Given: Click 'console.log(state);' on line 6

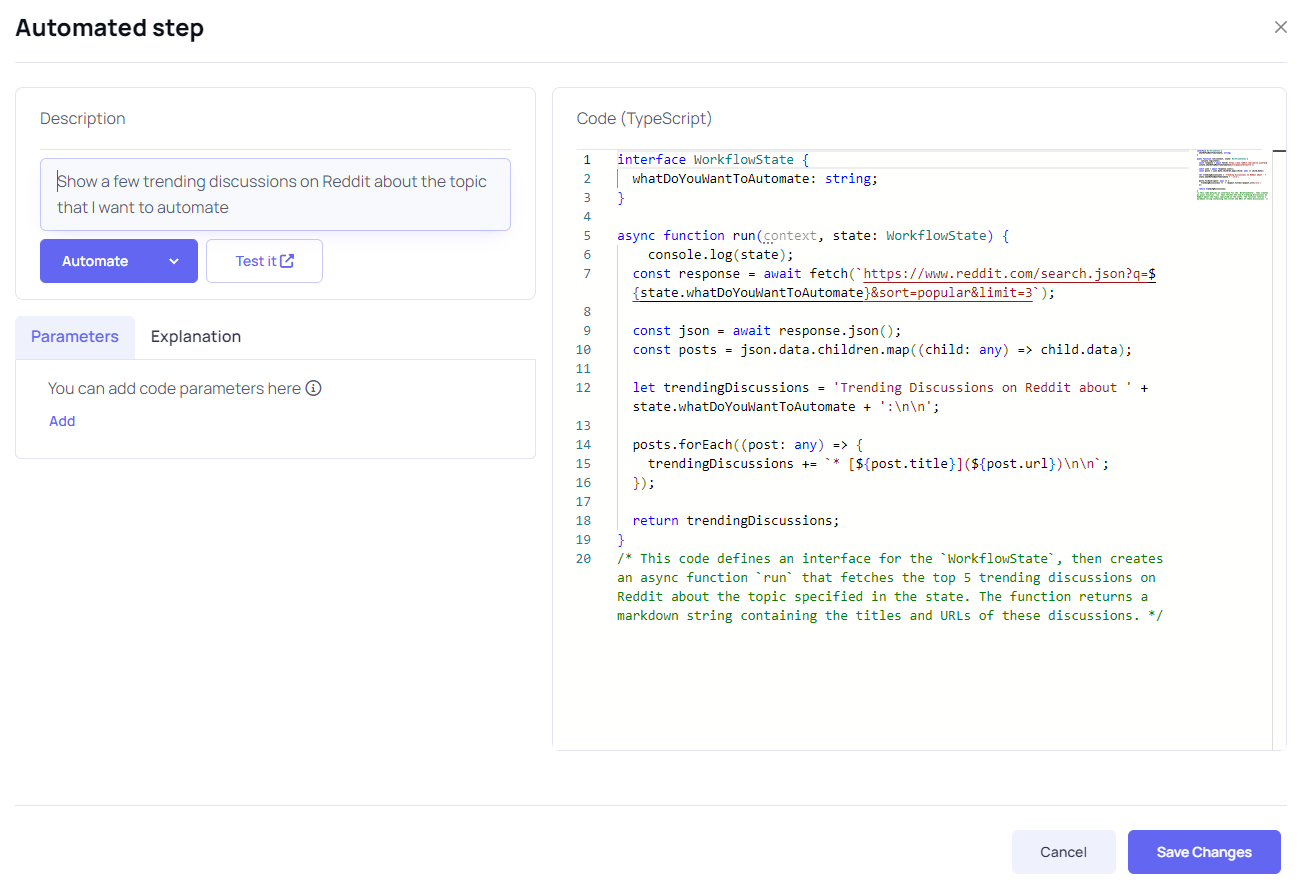Looking at the screenshot, I should 720,255.
